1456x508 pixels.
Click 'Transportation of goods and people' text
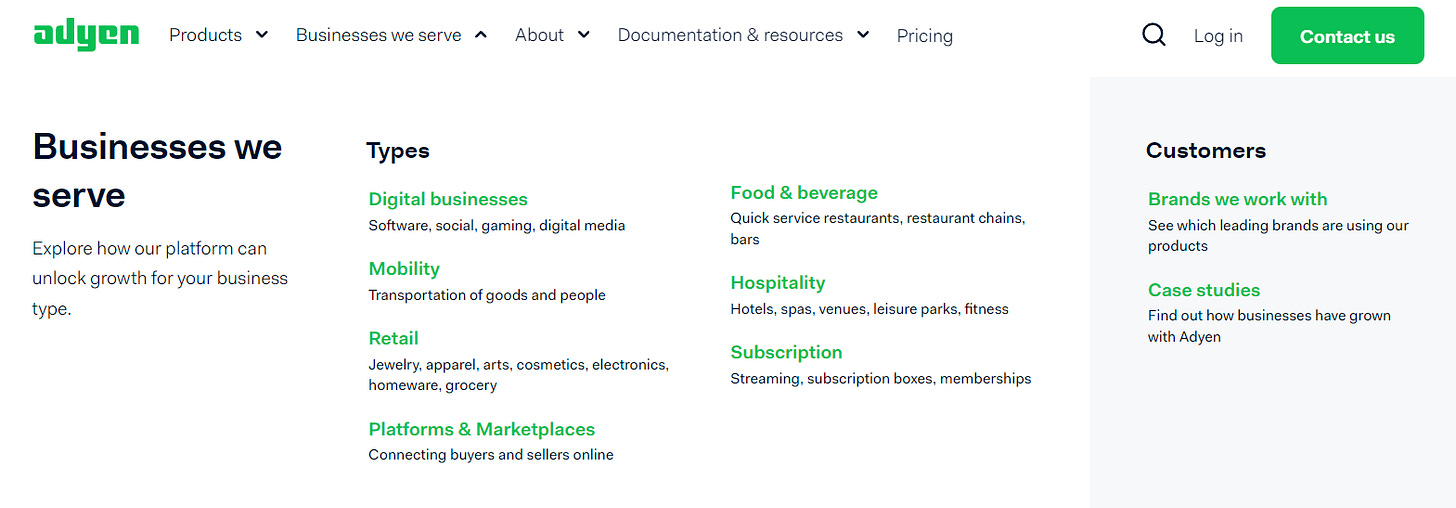[x=487, y=295]
